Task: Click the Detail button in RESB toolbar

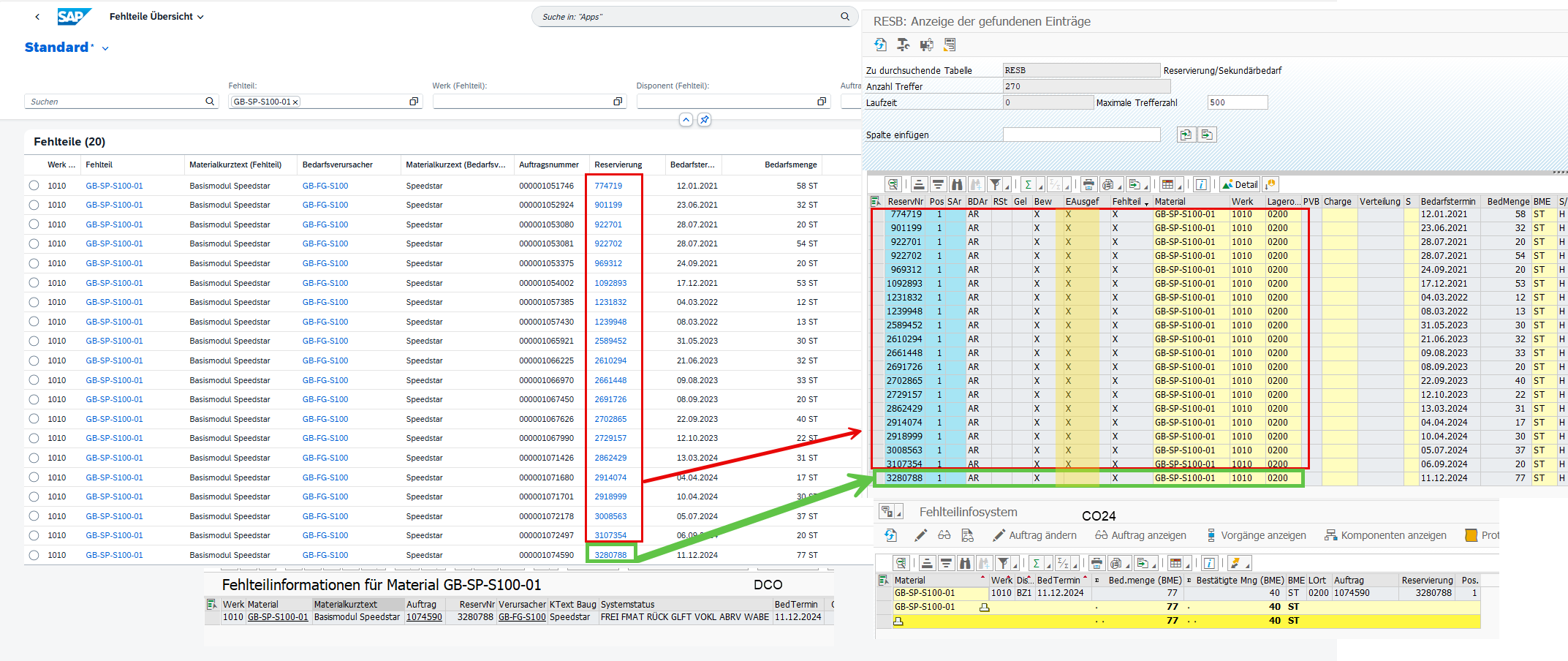Action: click(x=1240, y=184)
